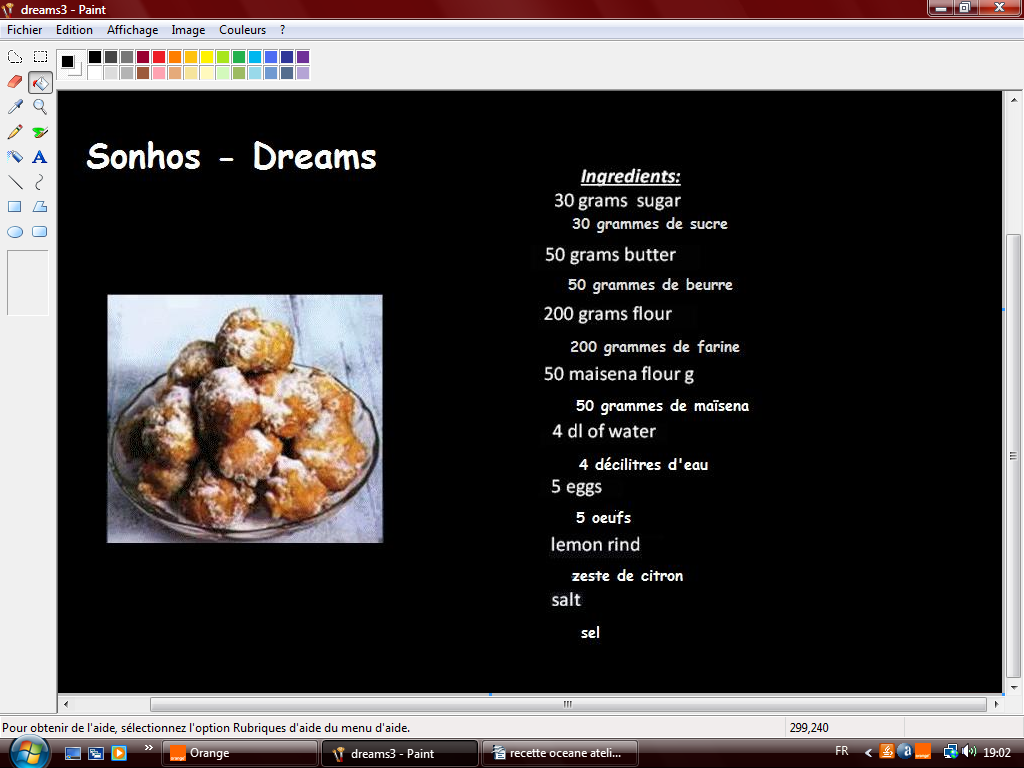The height and width of the screenshot is (768, 1024).
Task: Activate the Text tool
Action: click(40, 157)
